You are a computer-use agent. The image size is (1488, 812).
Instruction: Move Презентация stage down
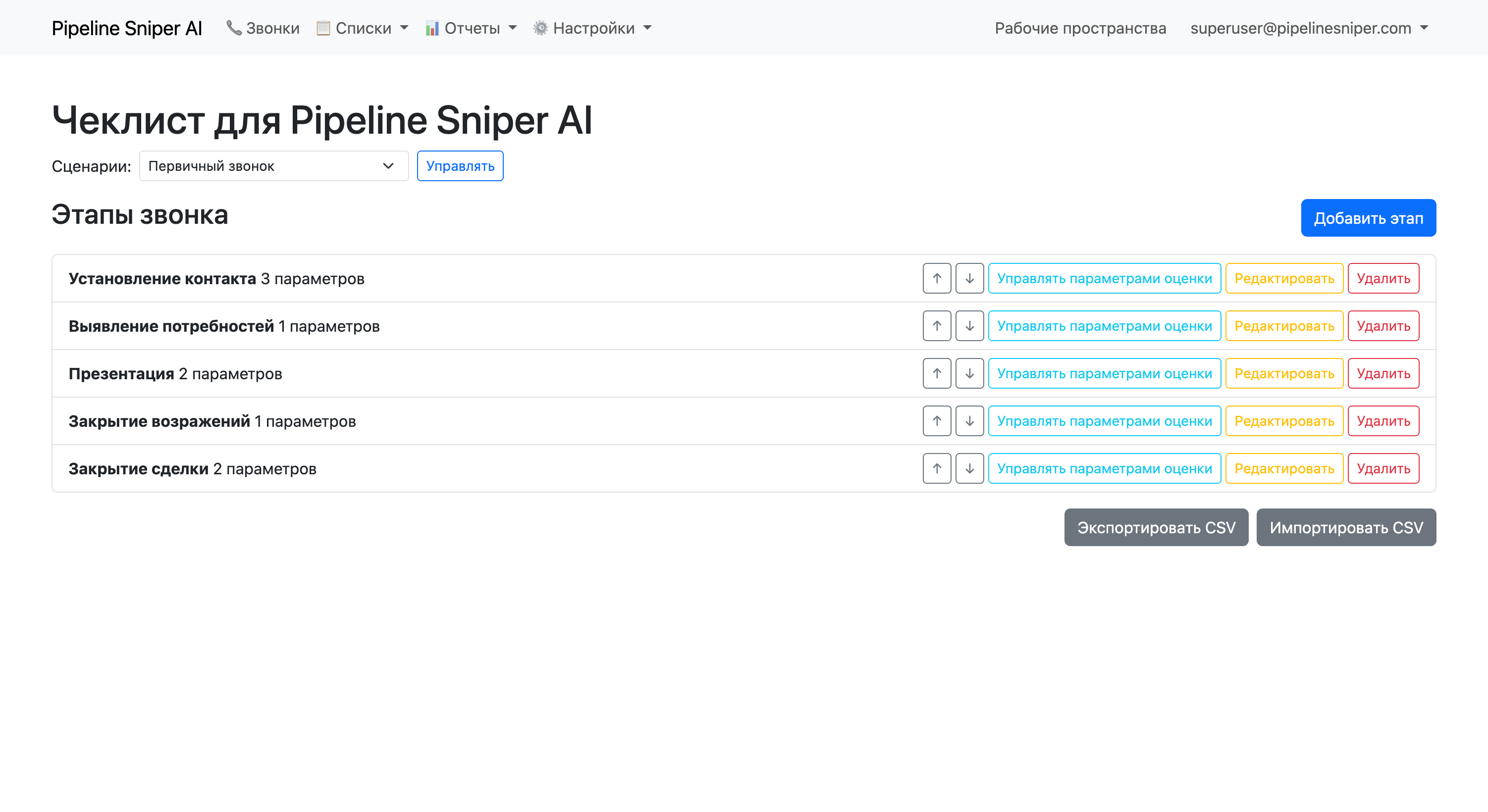point(969,374)
